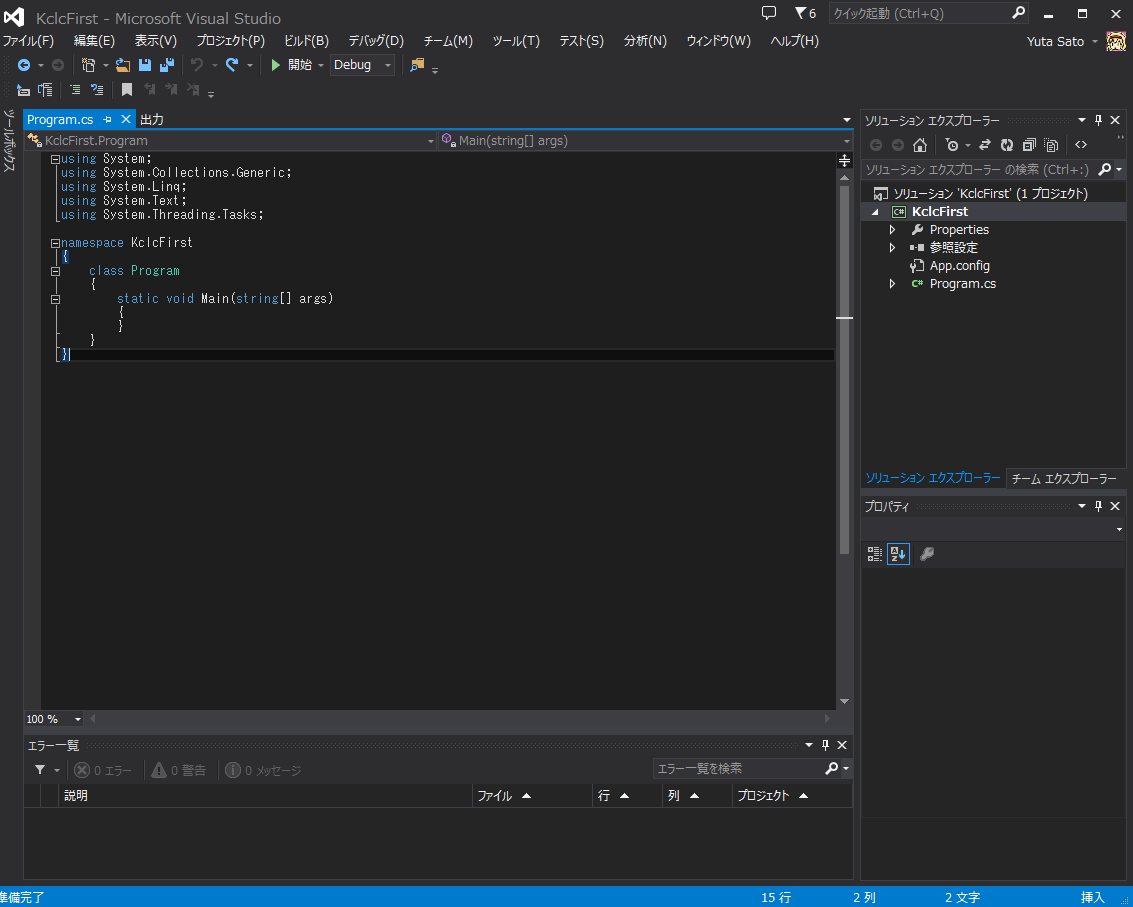
Task: Click the Open File folder icon
Action: tap(123, 65)
